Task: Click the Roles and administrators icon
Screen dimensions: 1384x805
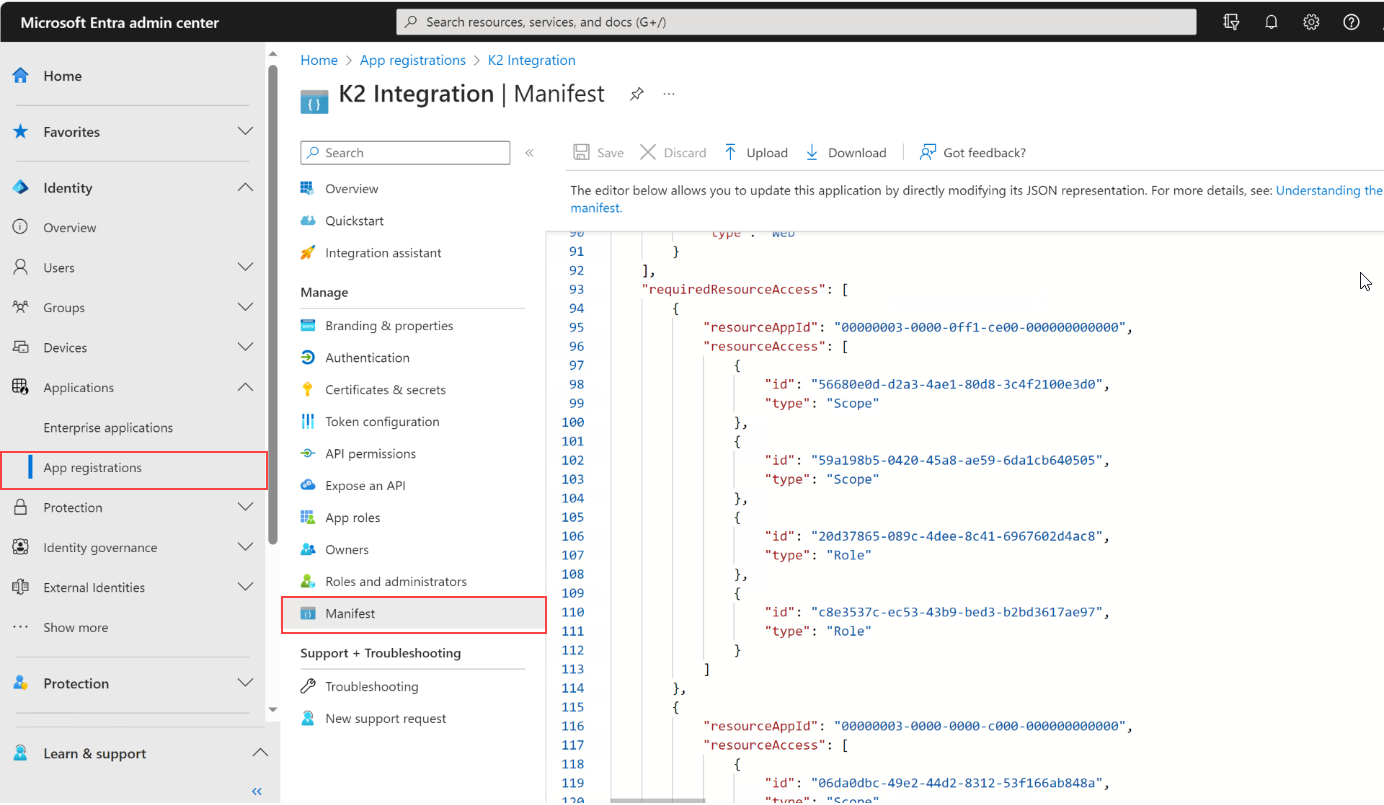Action: pos(308,582)
